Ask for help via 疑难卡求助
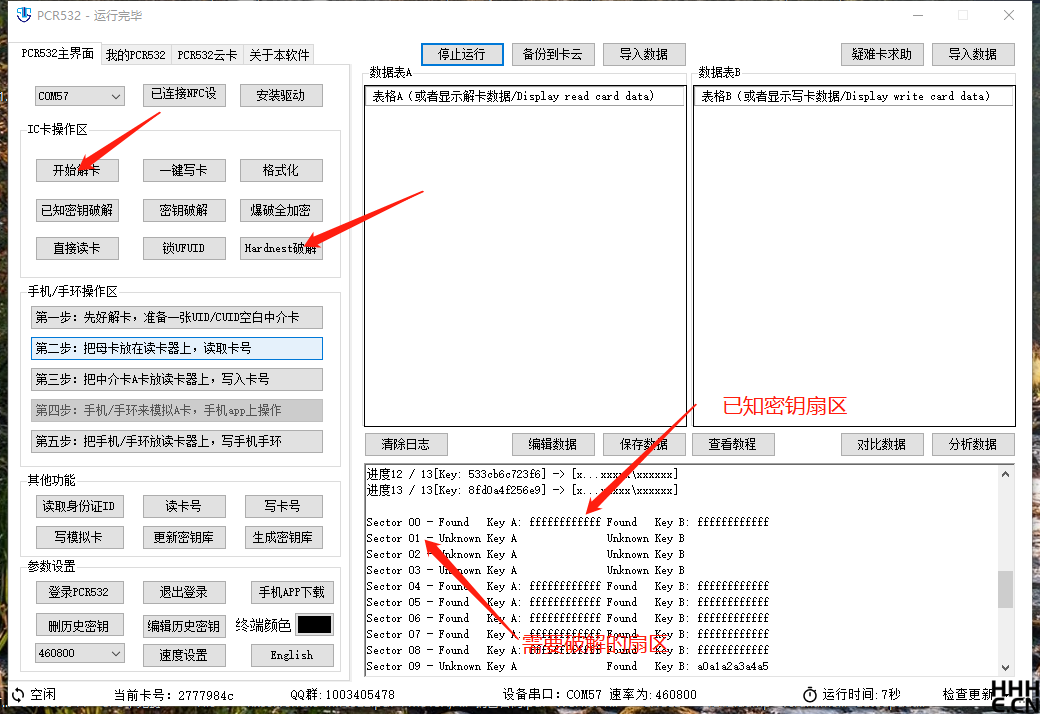 pos(882,54)
